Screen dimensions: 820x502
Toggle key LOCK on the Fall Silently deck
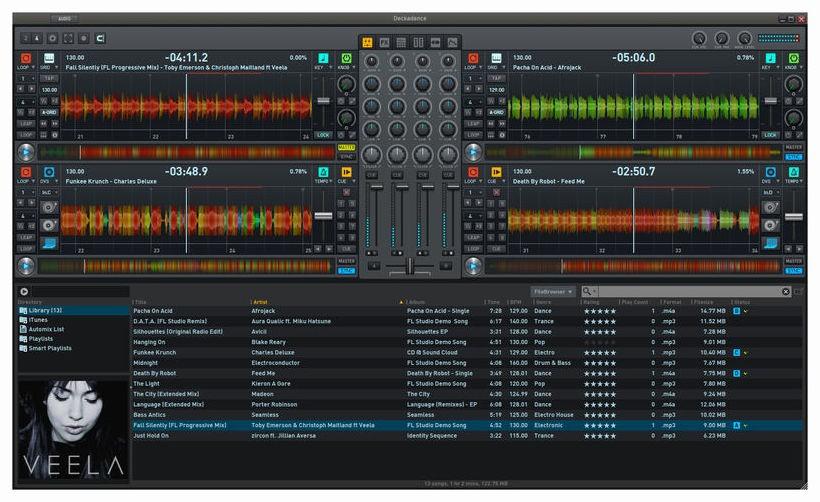(323, 135)
